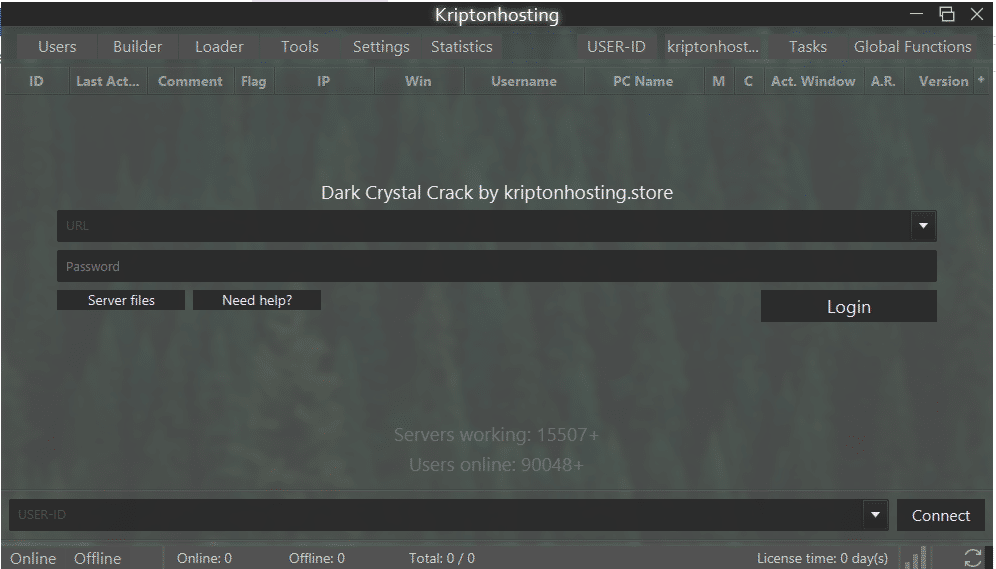Sort by the Win column header
The image size is (996, 569).
pos(418,81)
